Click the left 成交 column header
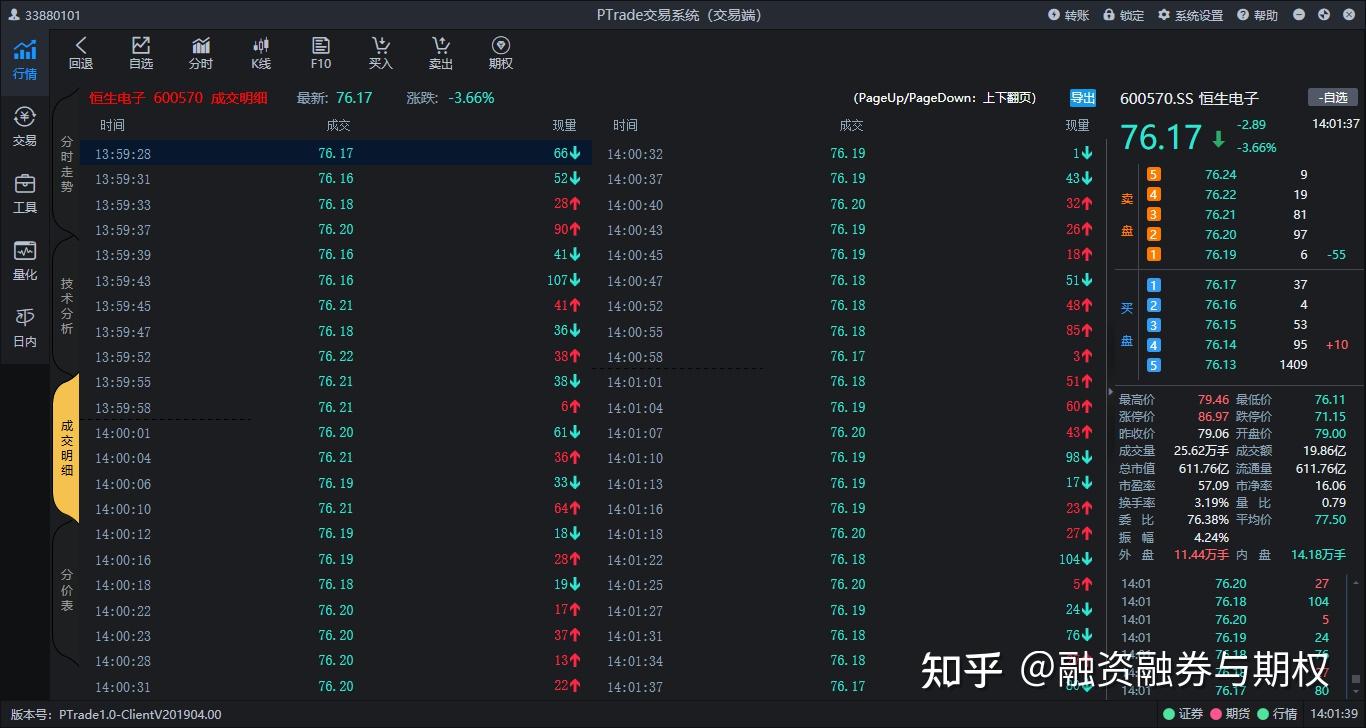 (x=338, y=125)
